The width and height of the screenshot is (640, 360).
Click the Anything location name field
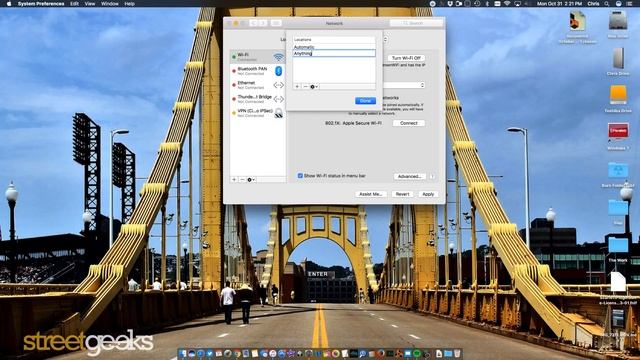coord(334,53)
